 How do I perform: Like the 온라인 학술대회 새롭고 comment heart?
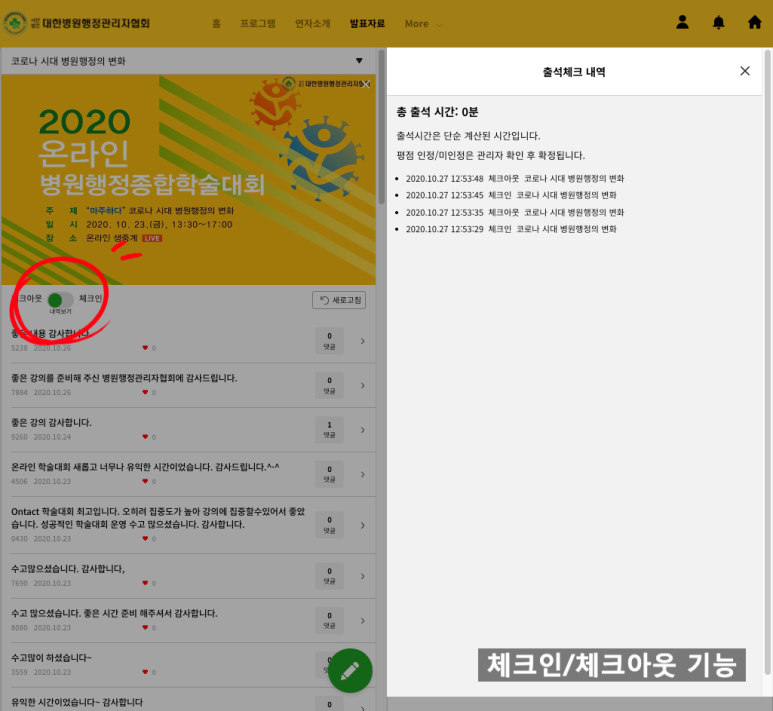(x=145, y=481)
